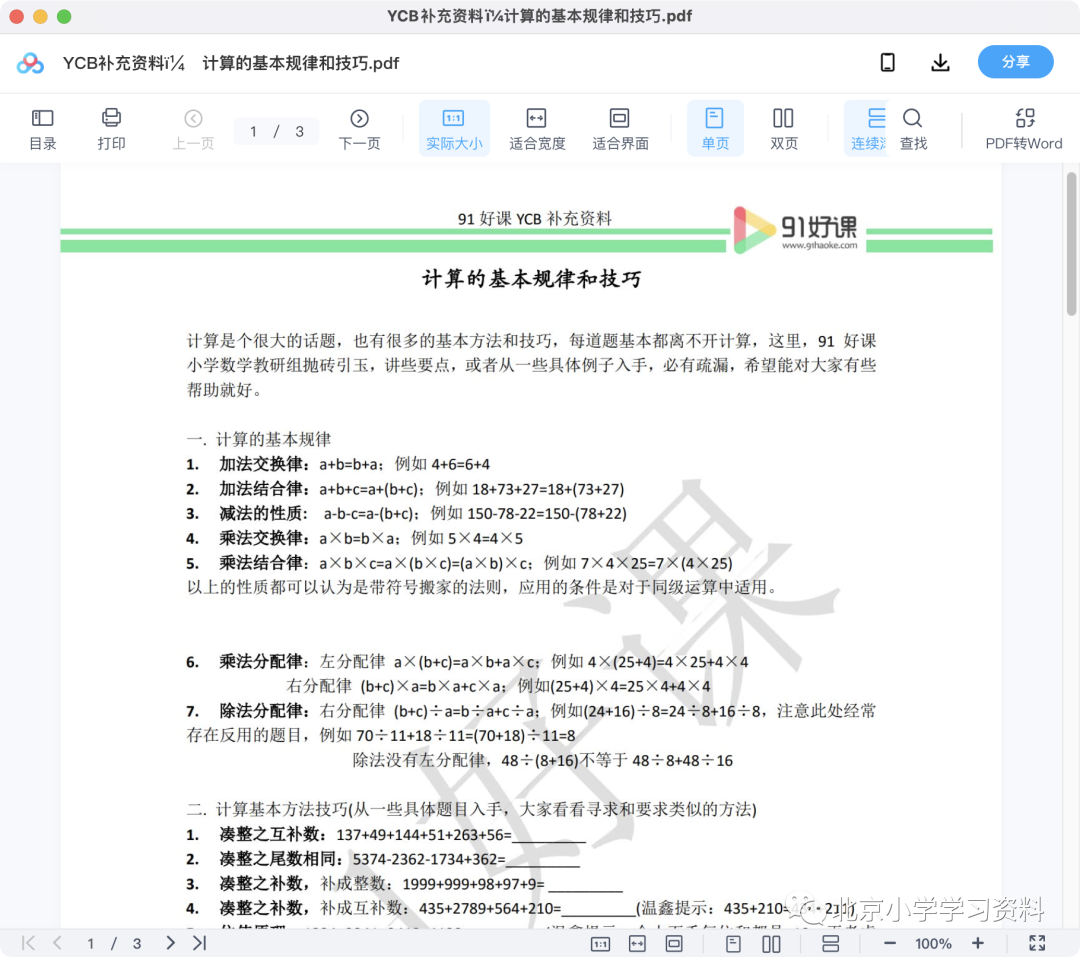Click the 100% zoom level value
The height and width of the screenshot is (957, 1080).
[933, 943]
